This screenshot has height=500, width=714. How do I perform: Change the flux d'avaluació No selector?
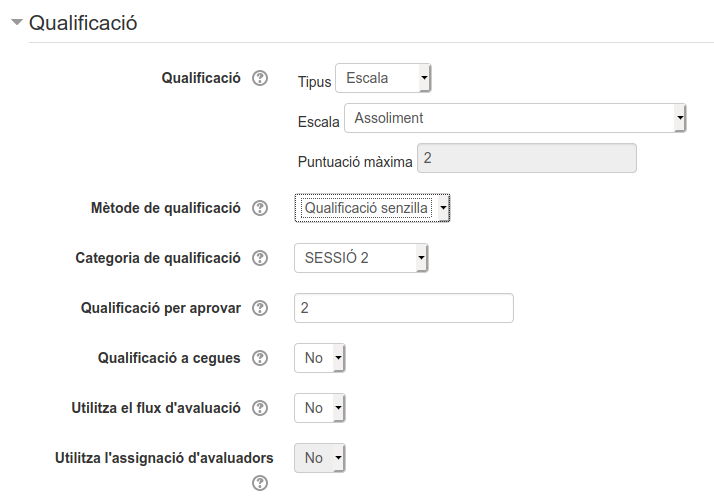(x=320, y=408)
